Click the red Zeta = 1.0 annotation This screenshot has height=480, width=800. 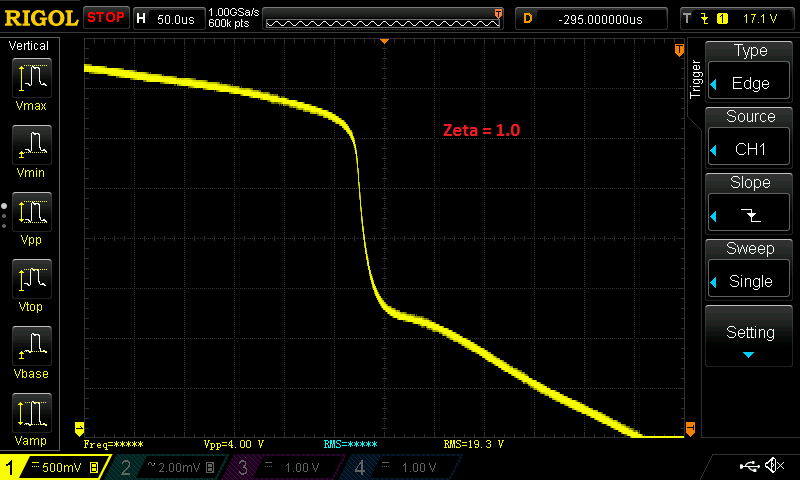click(481, 130)
